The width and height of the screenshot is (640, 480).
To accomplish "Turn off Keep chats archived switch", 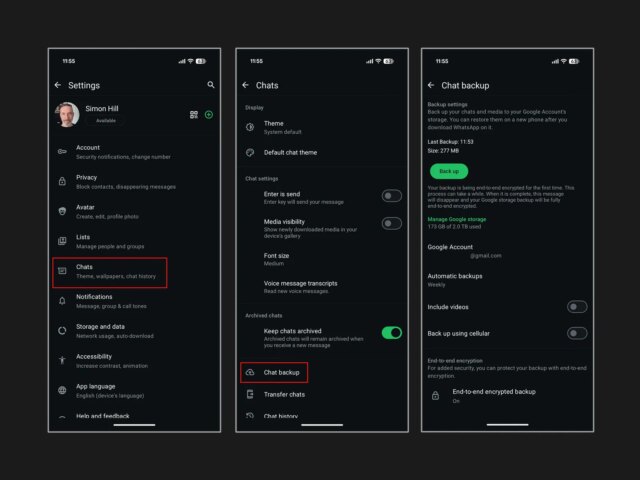I will click(x=391, y=332).
